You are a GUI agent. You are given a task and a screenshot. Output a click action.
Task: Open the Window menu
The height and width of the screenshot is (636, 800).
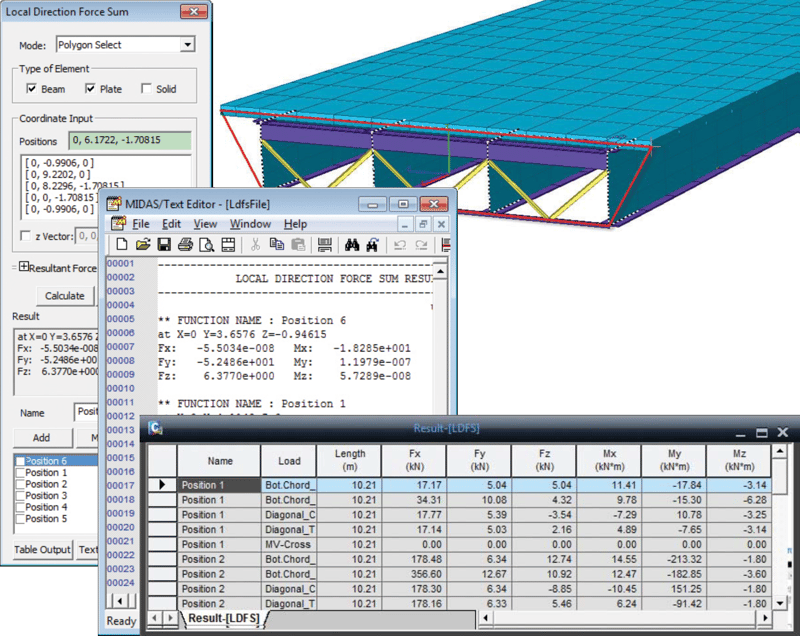tap(250, 224)
